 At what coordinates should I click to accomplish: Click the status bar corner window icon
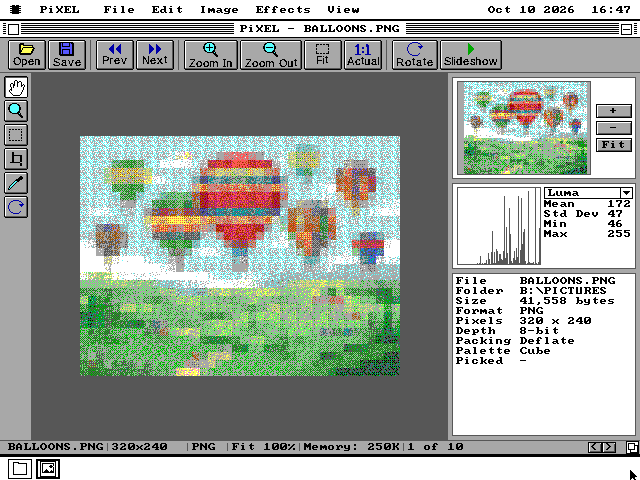click(x=632, y=447)
